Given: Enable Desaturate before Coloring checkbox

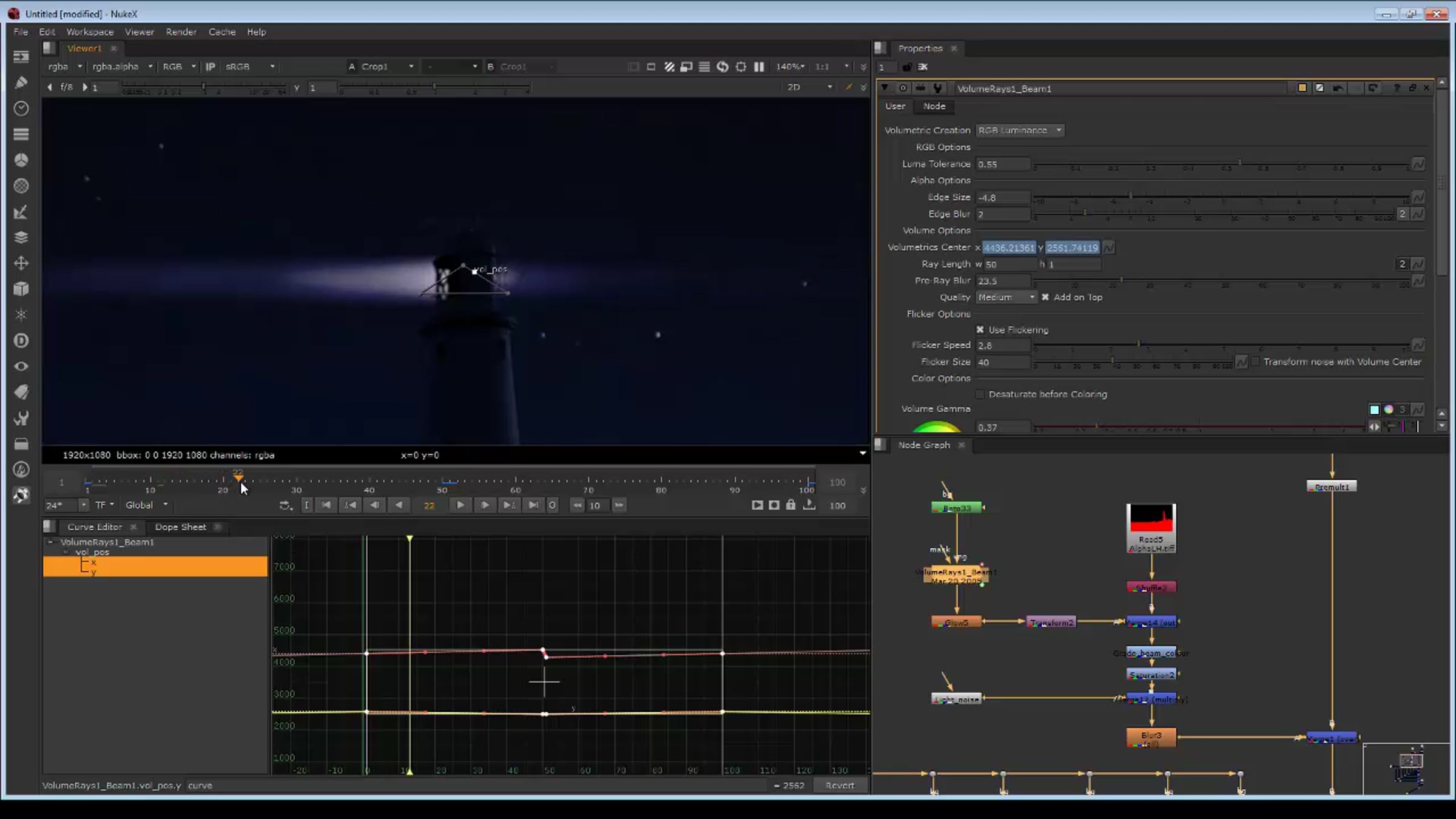Looking at the screenshot, I should point(980,394).
